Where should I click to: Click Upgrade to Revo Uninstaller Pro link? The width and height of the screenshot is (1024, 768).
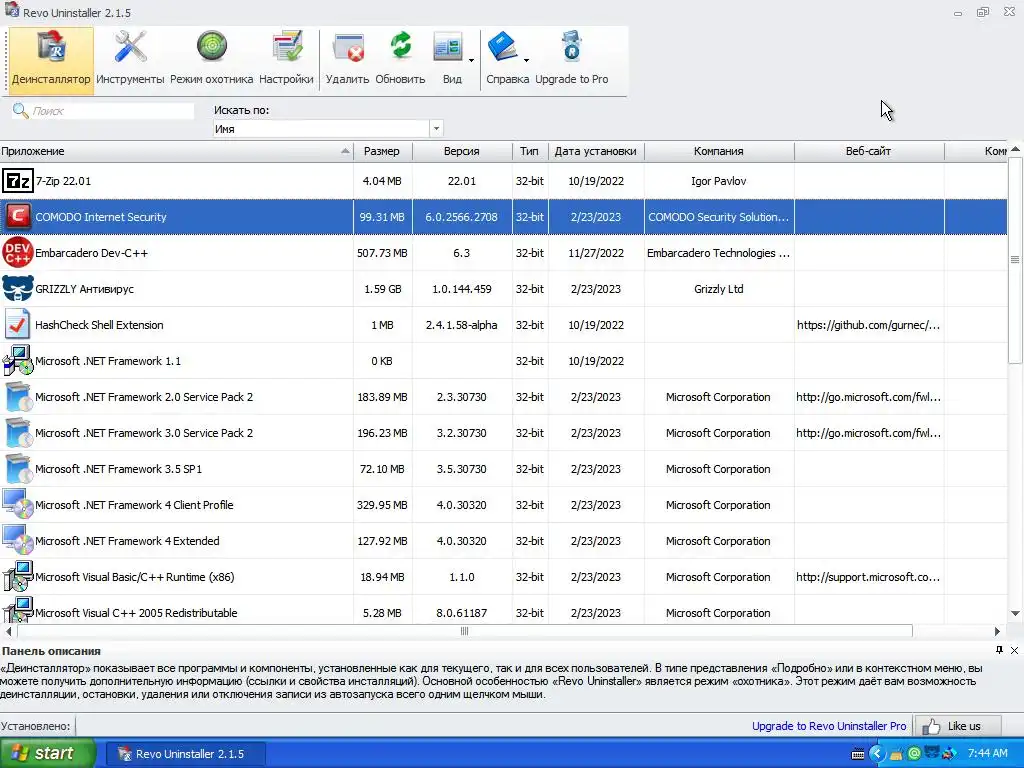coord(829,726)
